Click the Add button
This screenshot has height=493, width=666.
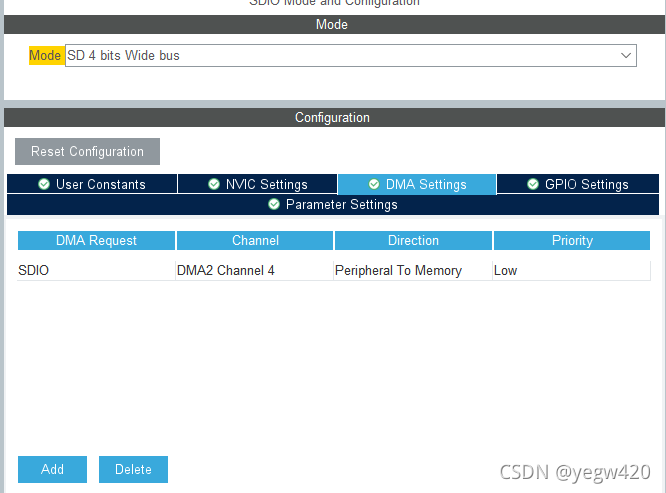pos(52,469)
